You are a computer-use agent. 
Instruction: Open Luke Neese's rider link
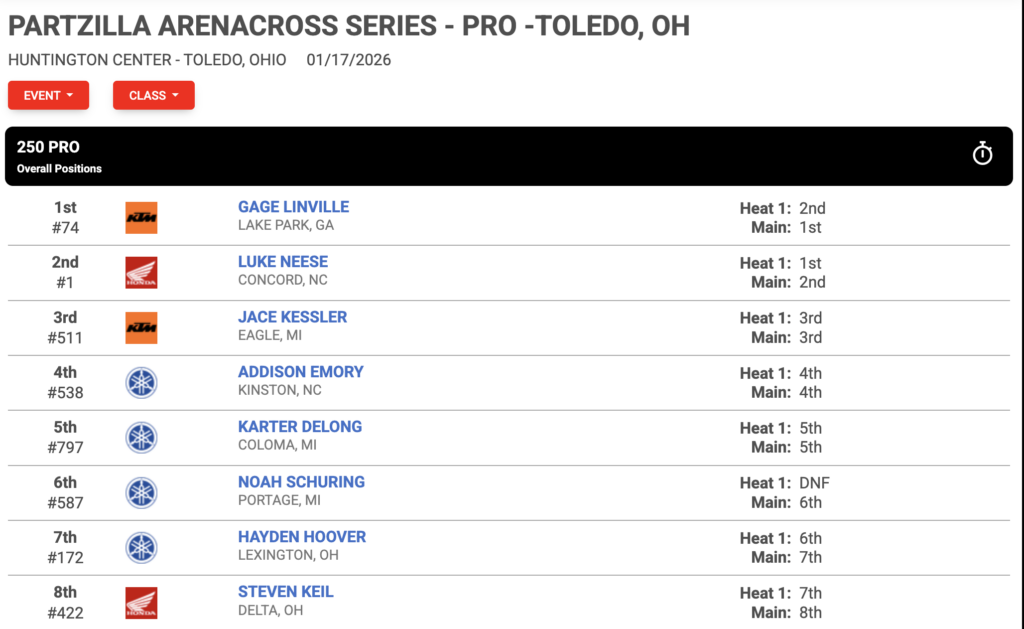pos(283,262)
